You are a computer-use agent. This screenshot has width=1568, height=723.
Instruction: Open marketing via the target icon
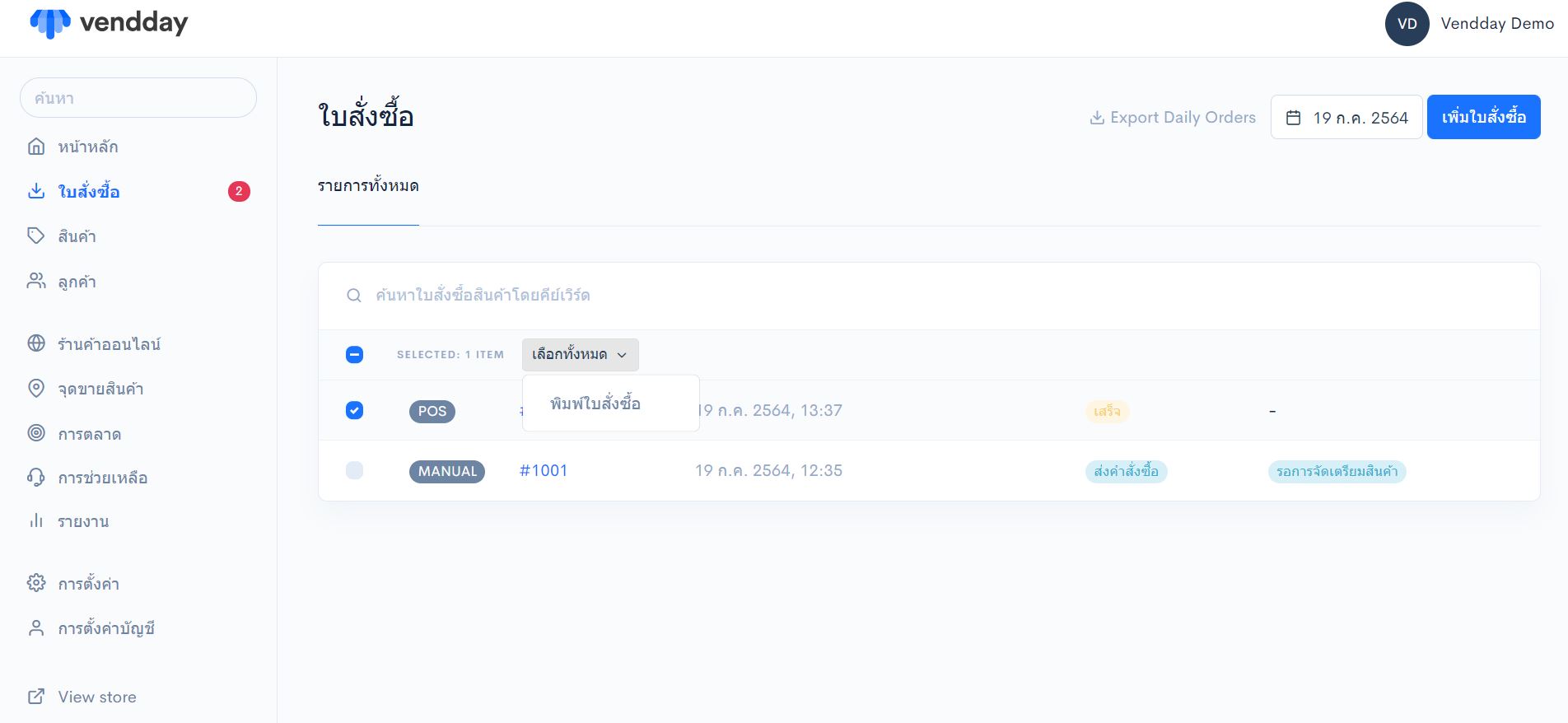[x=36, y=433]
